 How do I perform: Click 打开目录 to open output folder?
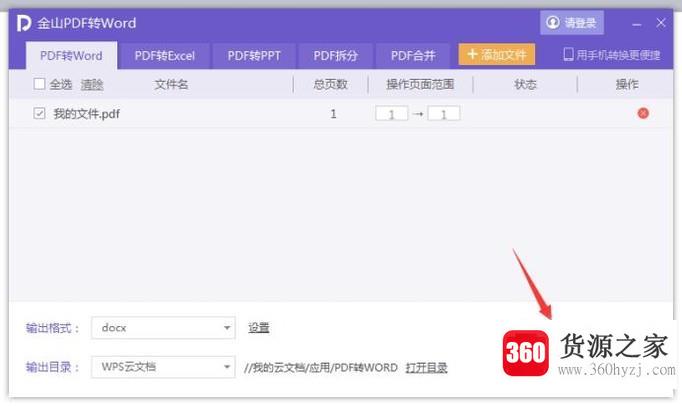tap(426, 368)
